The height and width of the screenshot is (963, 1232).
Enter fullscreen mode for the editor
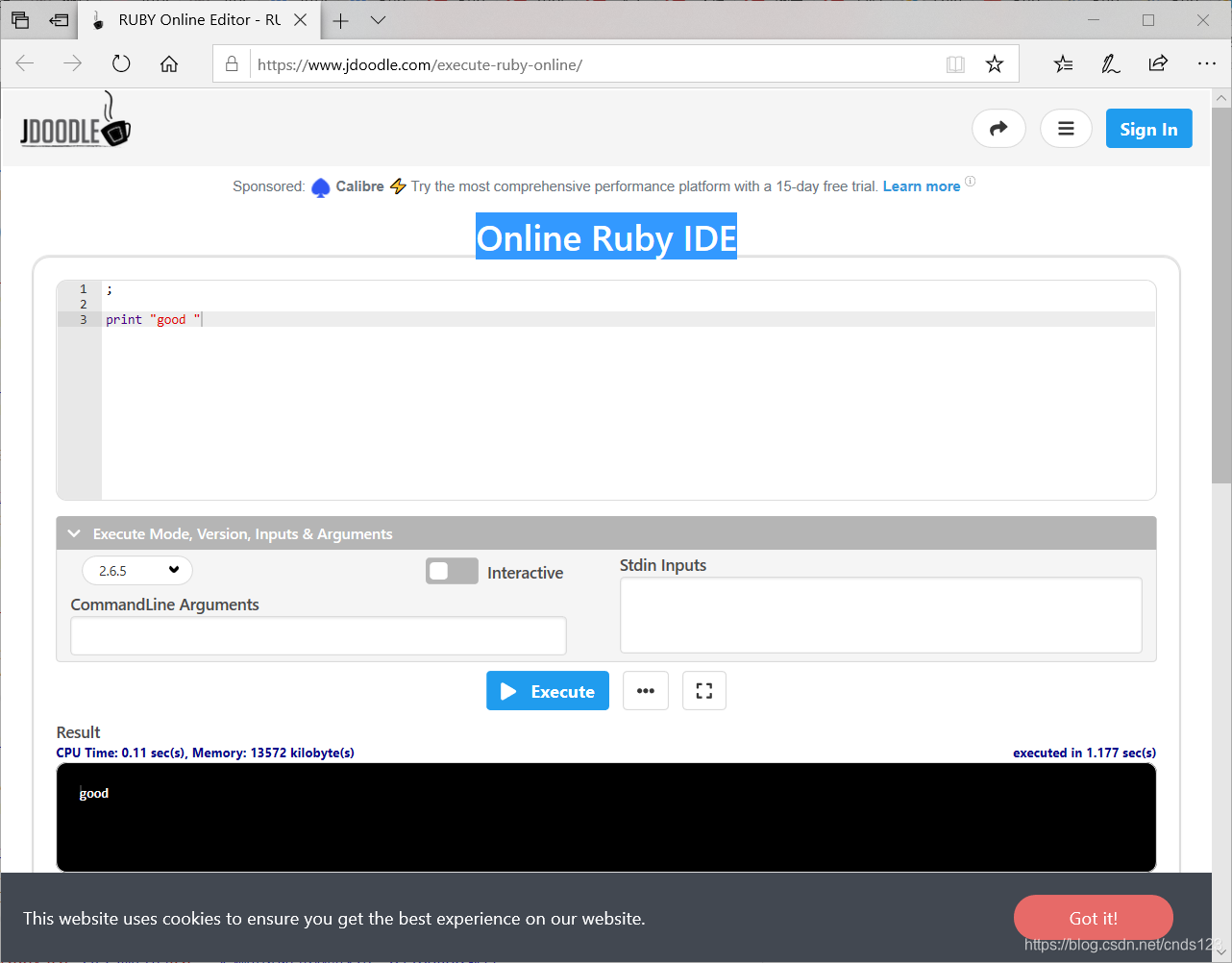[704, 690]
